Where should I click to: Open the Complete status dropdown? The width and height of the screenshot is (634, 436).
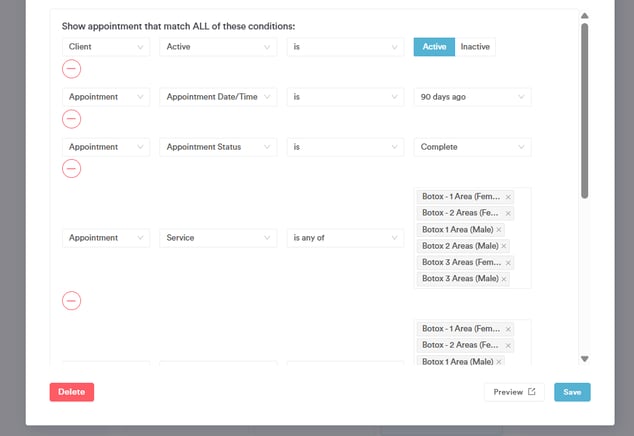tap(472, 147)
